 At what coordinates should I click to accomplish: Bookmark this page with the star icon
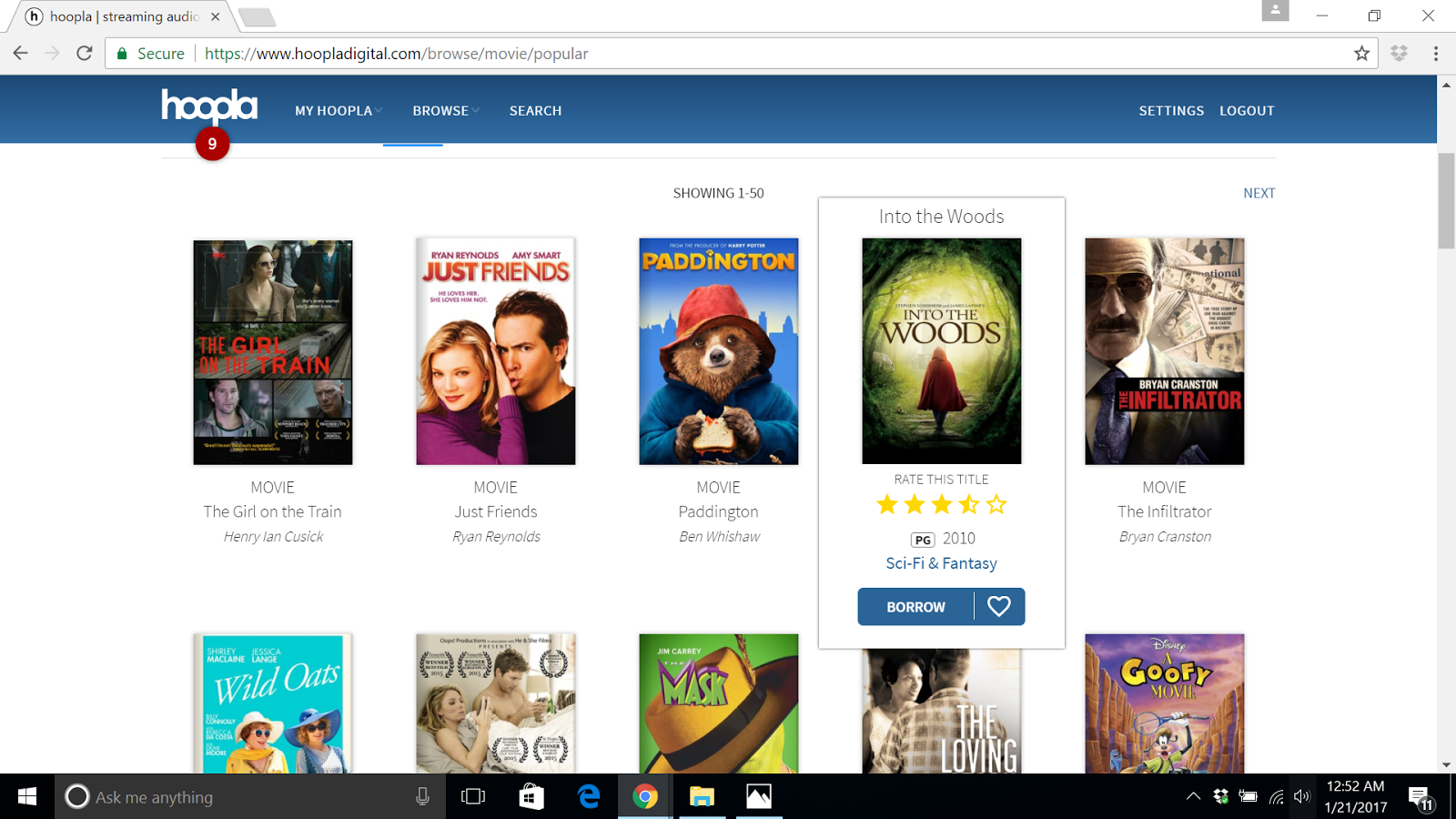(x=1361, y=54)
